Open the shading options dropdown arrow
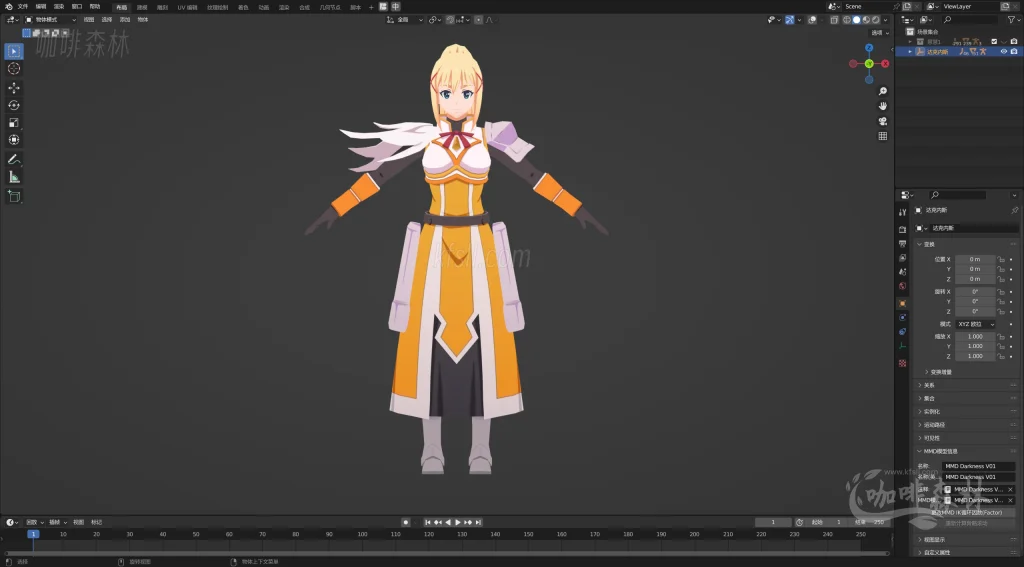The image size is (1024, 567). point(886,20)
